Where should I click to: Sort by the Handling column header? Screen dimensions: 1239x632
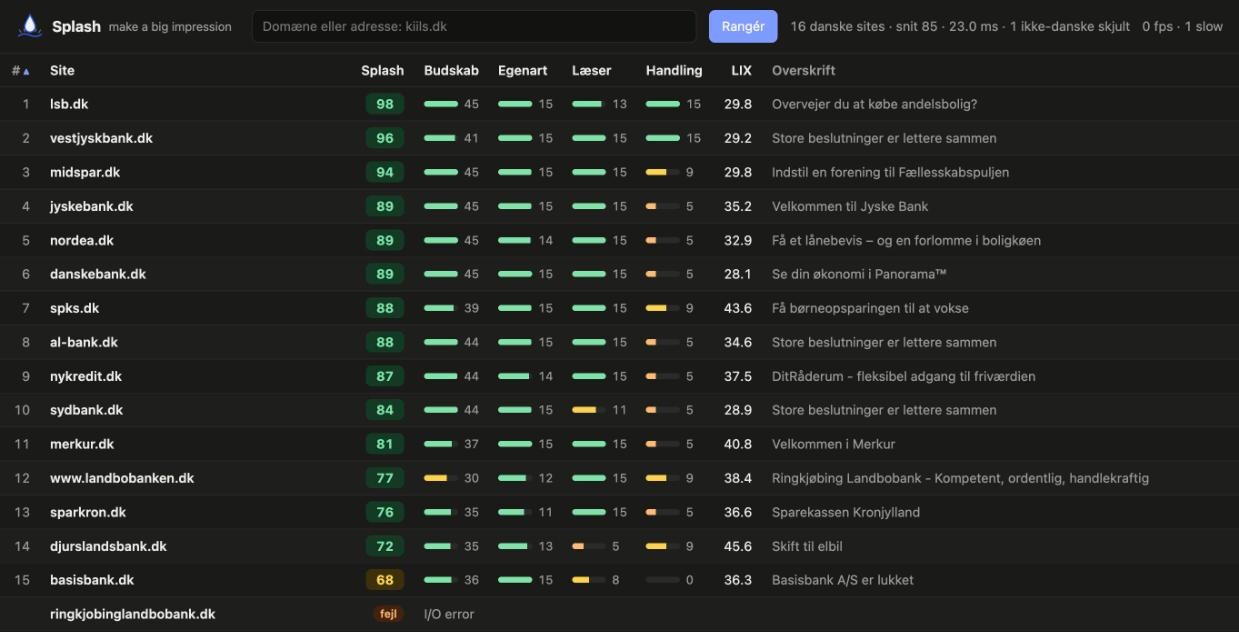674,70
